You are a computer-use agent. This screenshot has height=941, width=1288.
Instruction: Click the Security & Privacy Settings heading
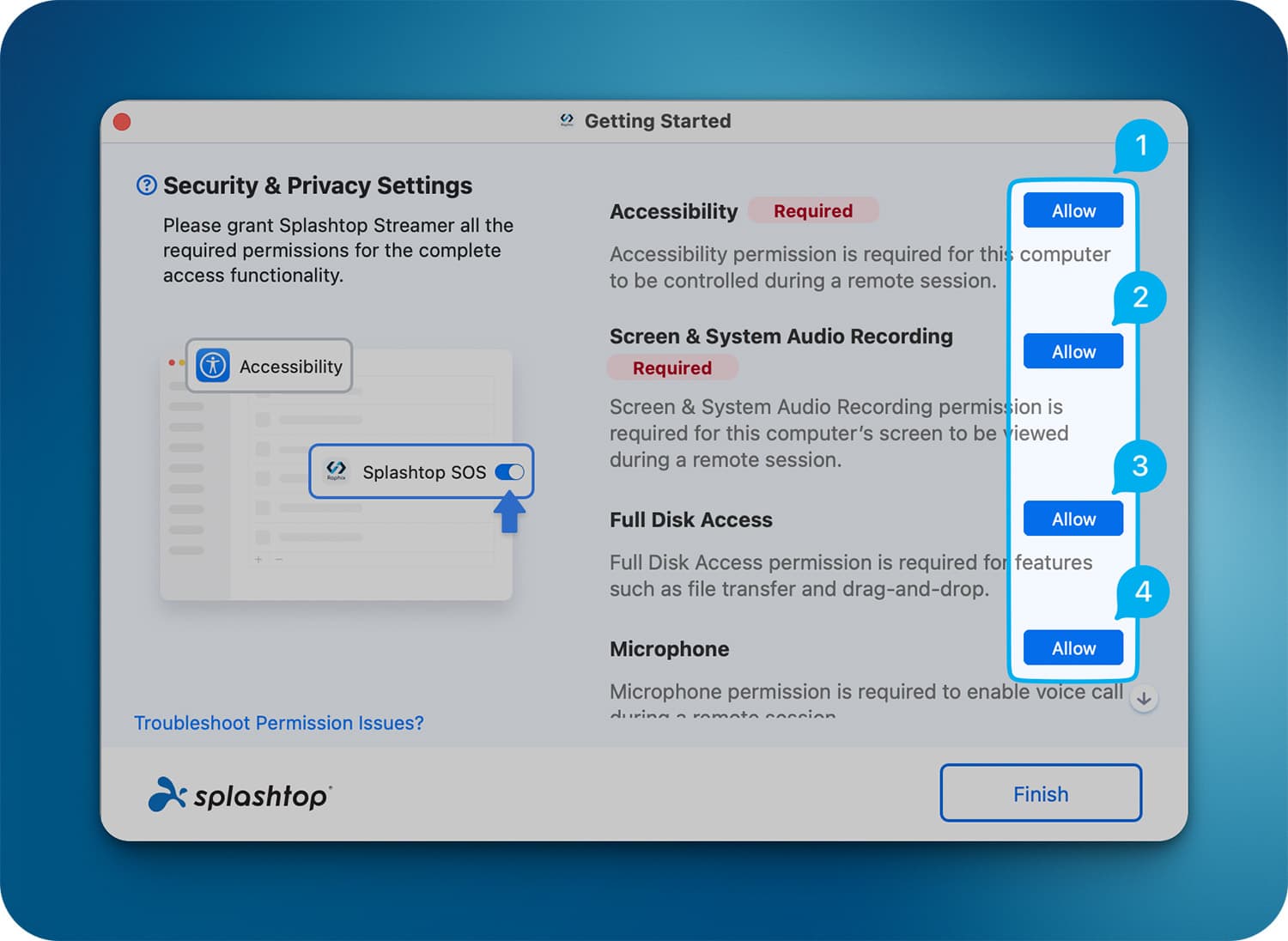pyautogui.click(x=317, y=185)
